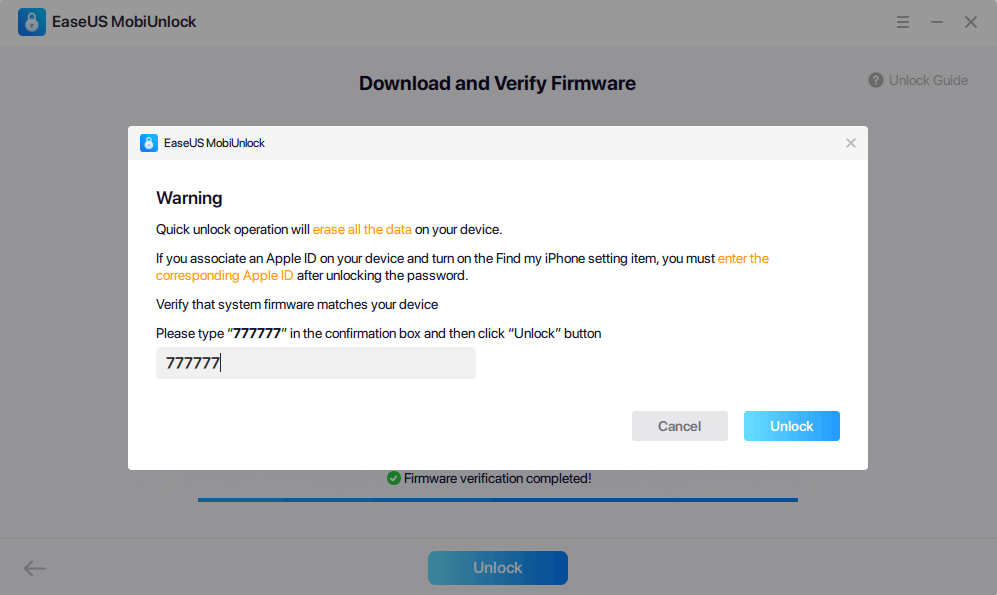Dismiss the warning dialog with its X
The height and width of the screenshot is (595, 997).
tap(851, 143)
